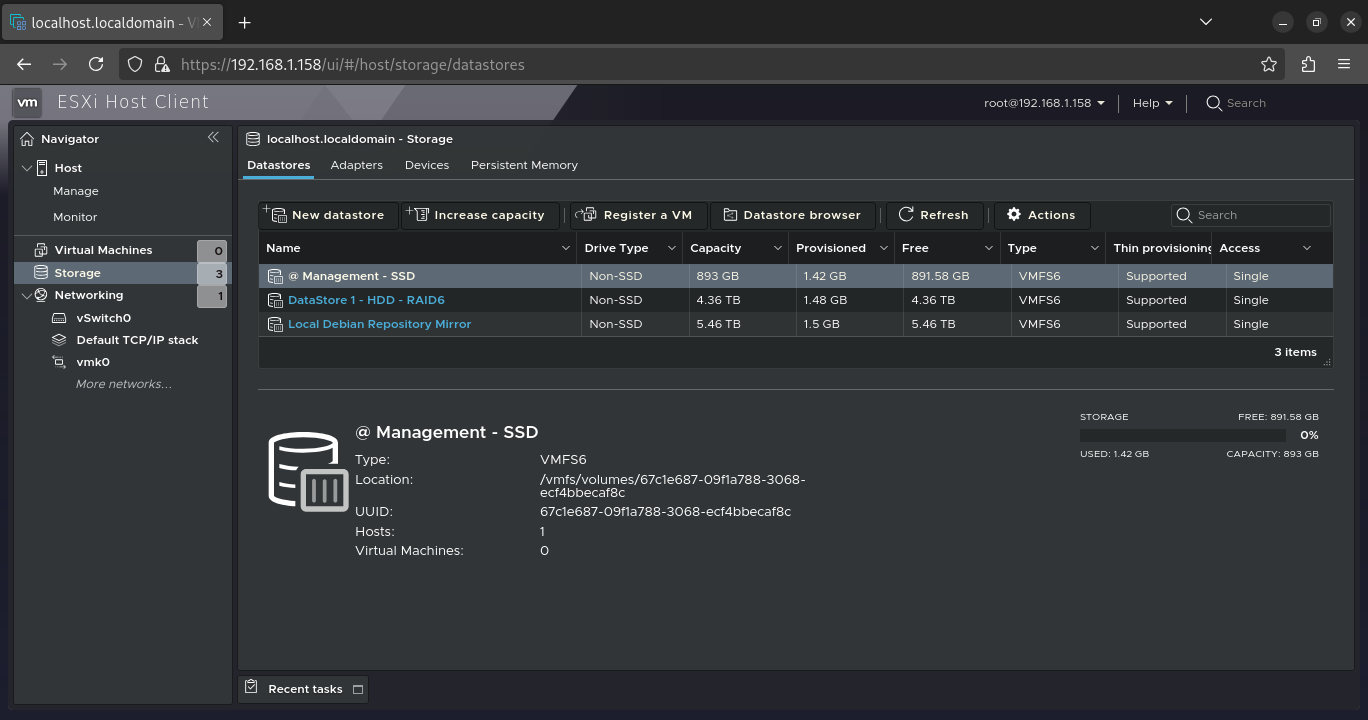
Task: Open the root@192.168.1.158 user dropdown
Action: (x=1044, y=103)
